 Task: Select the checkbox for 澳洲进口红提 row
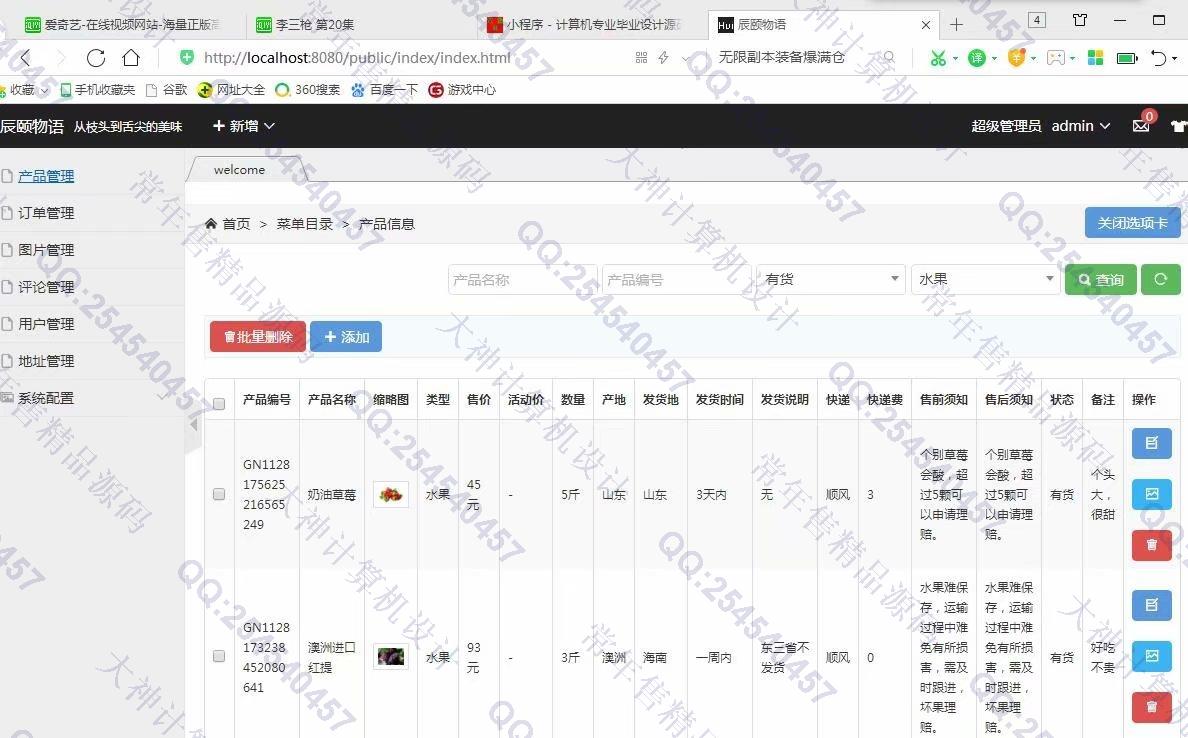tap(219, 656)
